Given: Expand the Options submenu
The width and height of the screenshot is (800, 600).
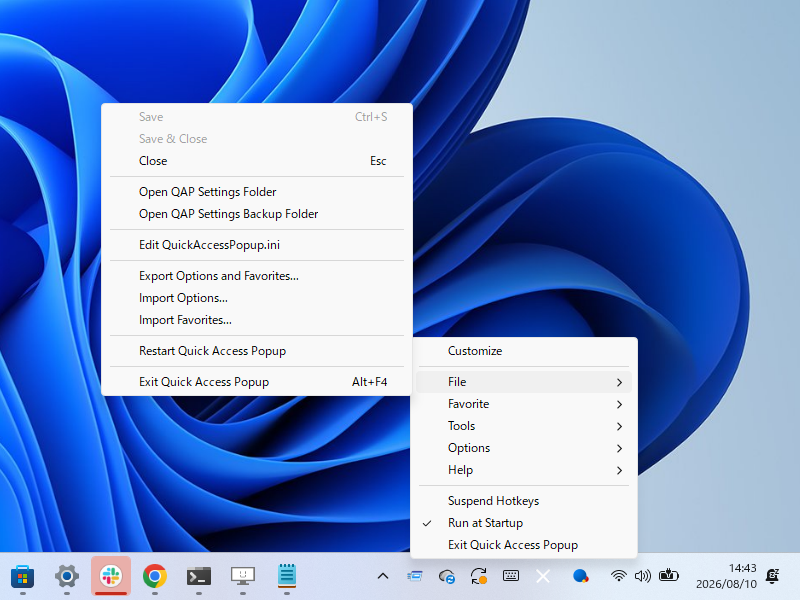Looking at the screenshot, I should pyautogui.click(x=524, y=448).
